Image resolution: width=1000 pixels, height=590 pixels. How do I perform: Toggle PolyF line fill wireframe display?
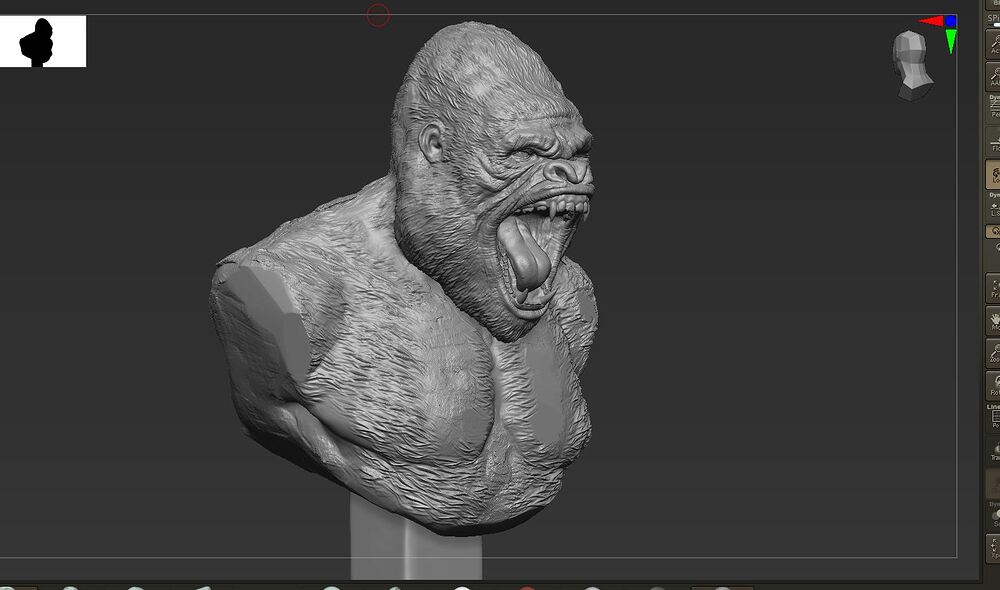pyautogui.click(x=994, y=417)
